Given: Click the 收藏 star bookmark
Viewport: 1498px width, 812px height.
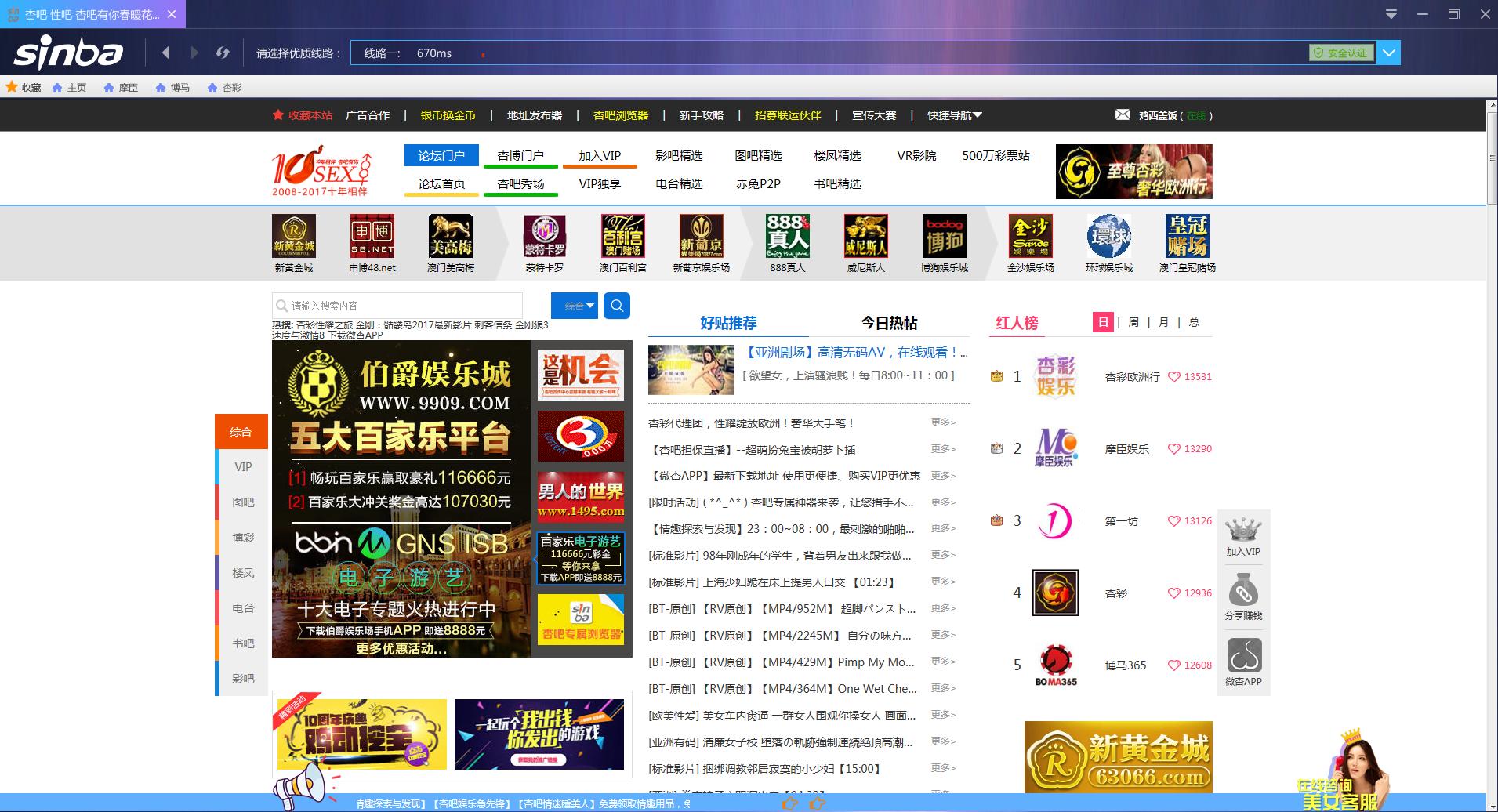Looking at the screenshot, I should pos(24,87).
